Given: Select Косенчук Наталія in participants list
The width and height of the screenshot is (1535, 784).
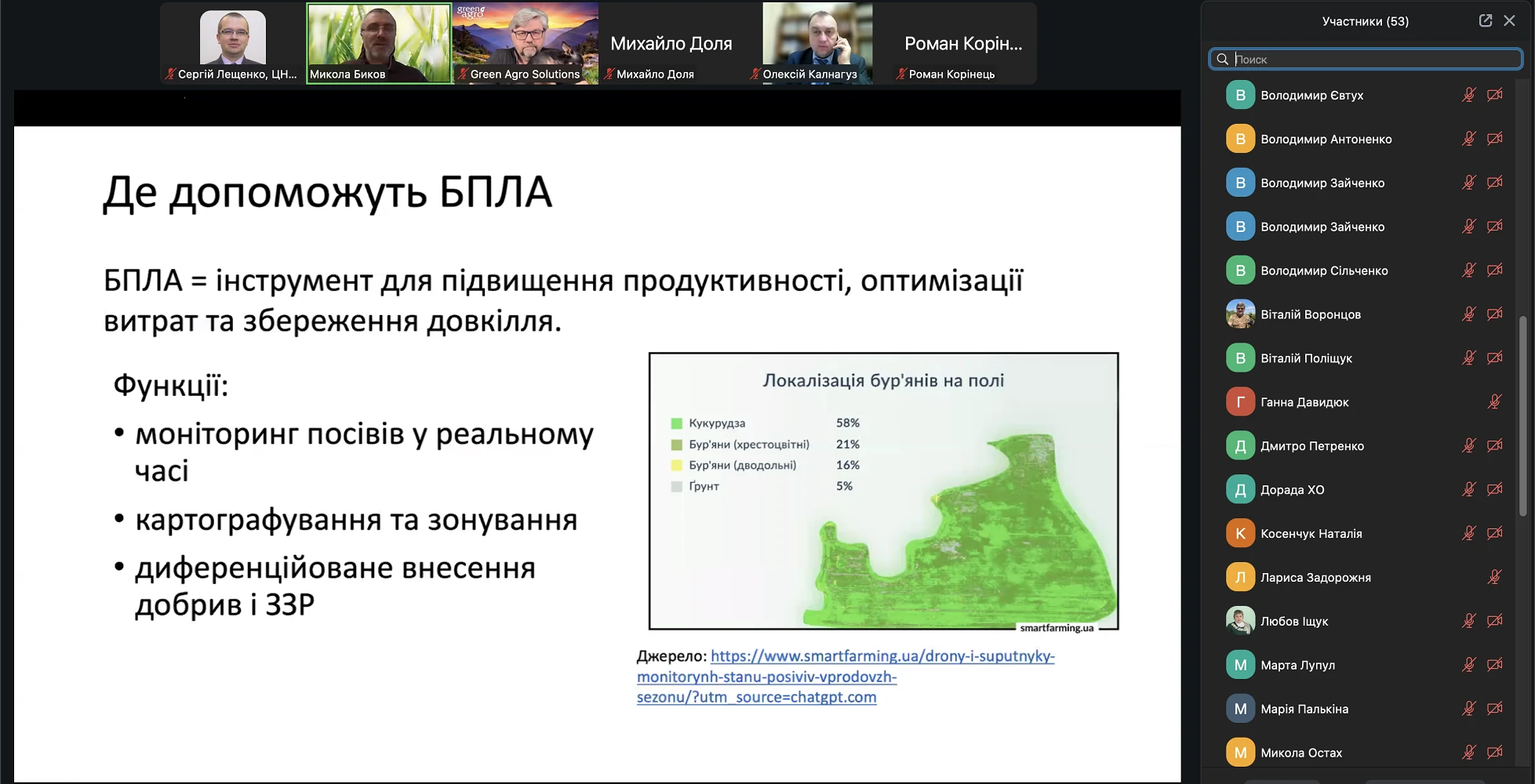Looking at the screenshot, I should pyautogui.click(x=1311, y=534).
